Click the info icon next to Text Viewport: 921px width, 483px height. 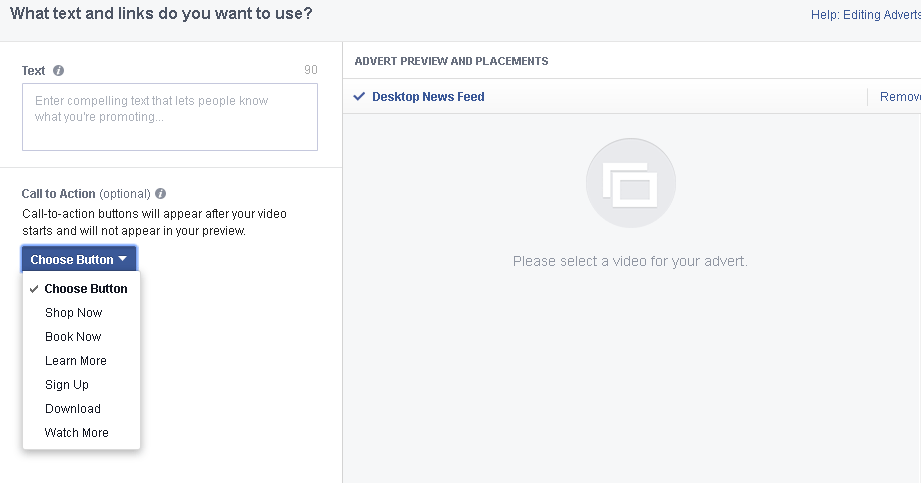pos(59,71)
